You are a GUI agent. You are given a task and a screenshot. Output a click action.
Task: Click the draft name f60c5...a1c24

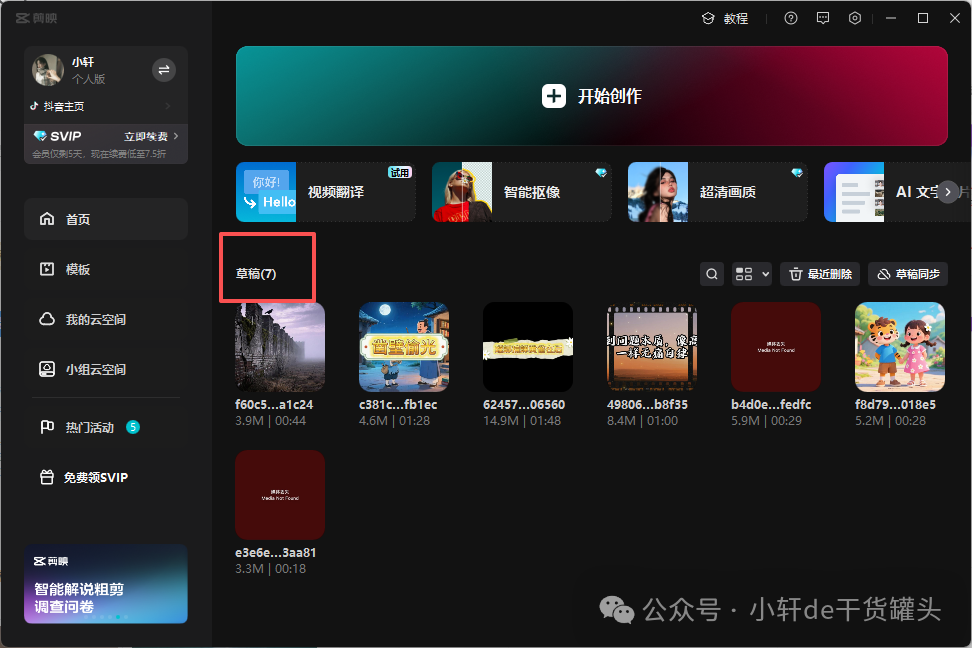pos(274,404)
